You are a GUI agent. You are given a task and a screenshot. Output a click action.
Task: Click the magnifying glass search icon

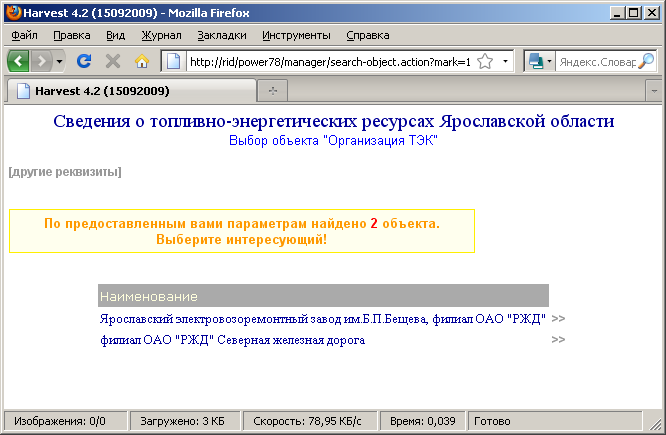pyautogui.click(x=646, y=61)
